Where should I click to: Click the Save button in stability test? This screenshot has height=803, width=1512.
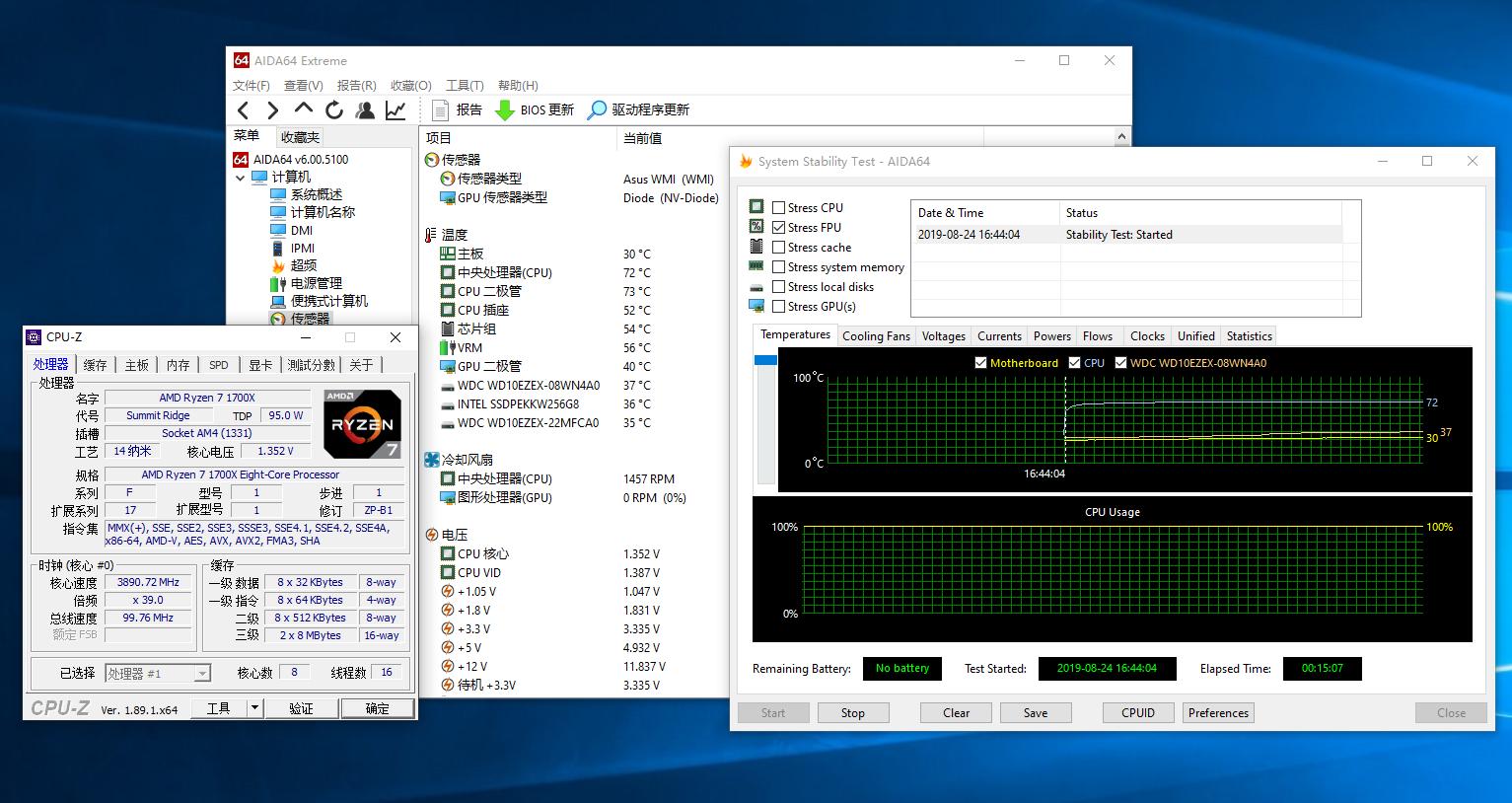click(x=1036, y=712)
